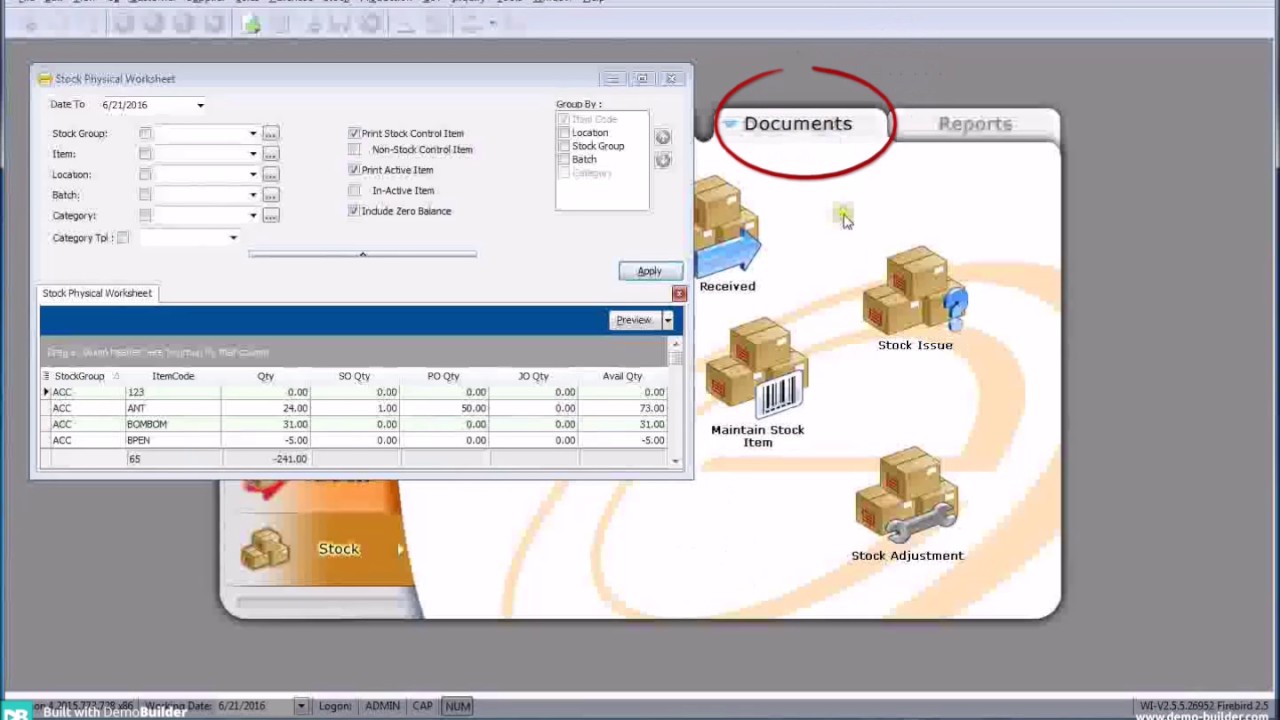1280x720 pixels.
Task: Uncheck Print Active Item
Action: coord(354,170)
